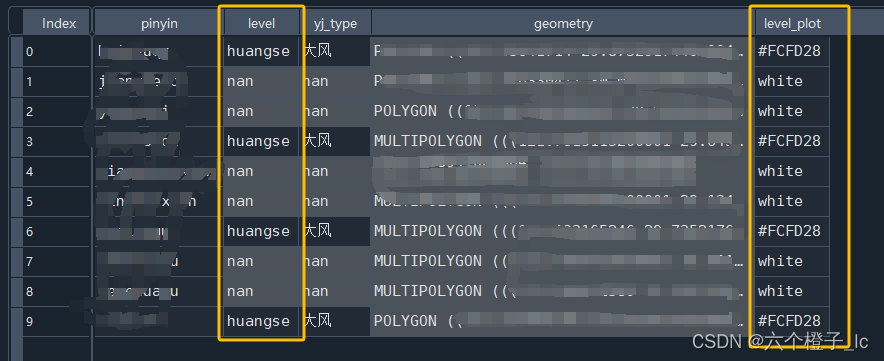
Task: Select row index 7
Action: [x=56, y=261]
